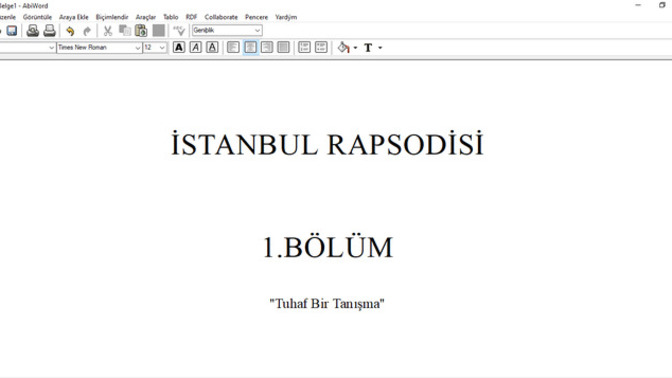This screenshot has width=672, height=378.
Task: Minimize the AbiWord window
Action: coord(638,5)
